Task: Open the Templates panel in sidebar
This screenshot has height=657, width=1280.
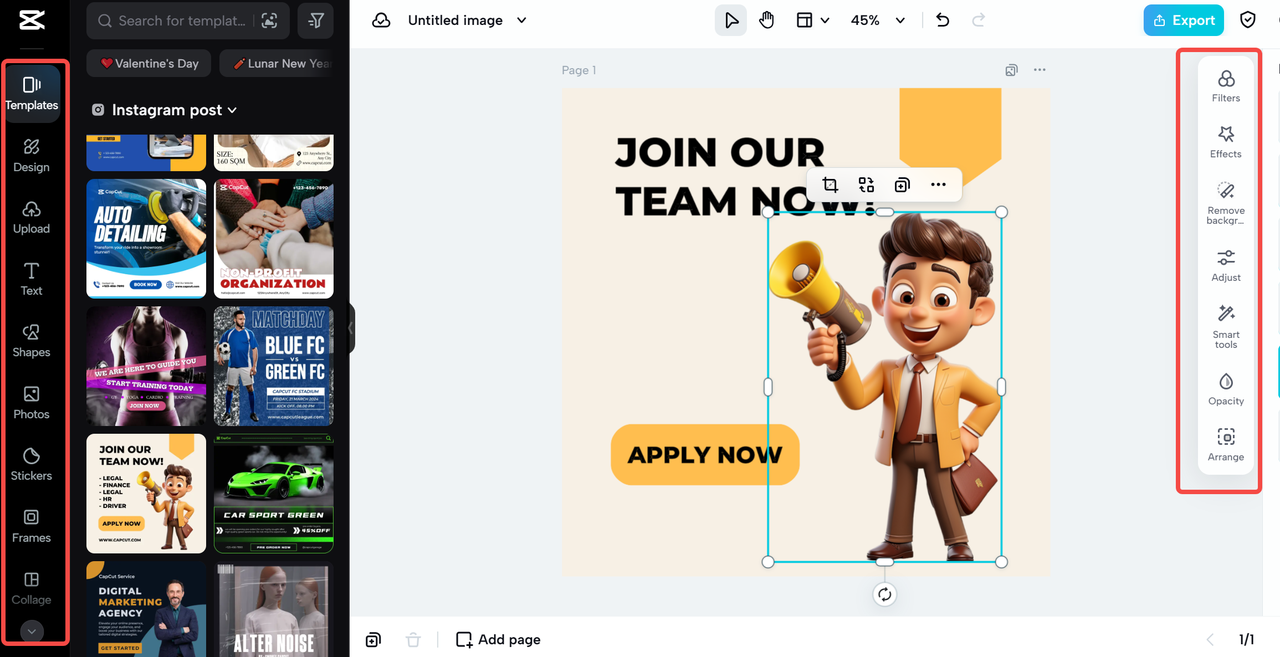Action: 32,93
